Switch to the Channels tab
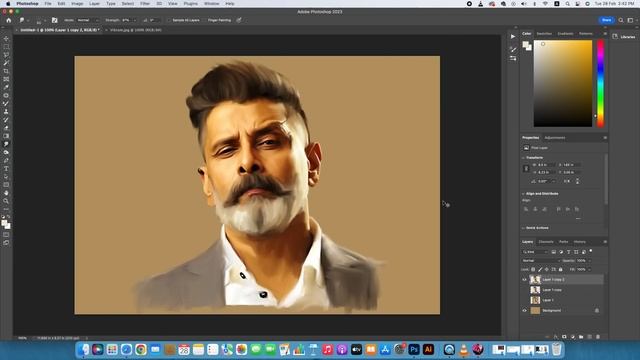This screenshot has width=640, height=360. click(546, 242)
